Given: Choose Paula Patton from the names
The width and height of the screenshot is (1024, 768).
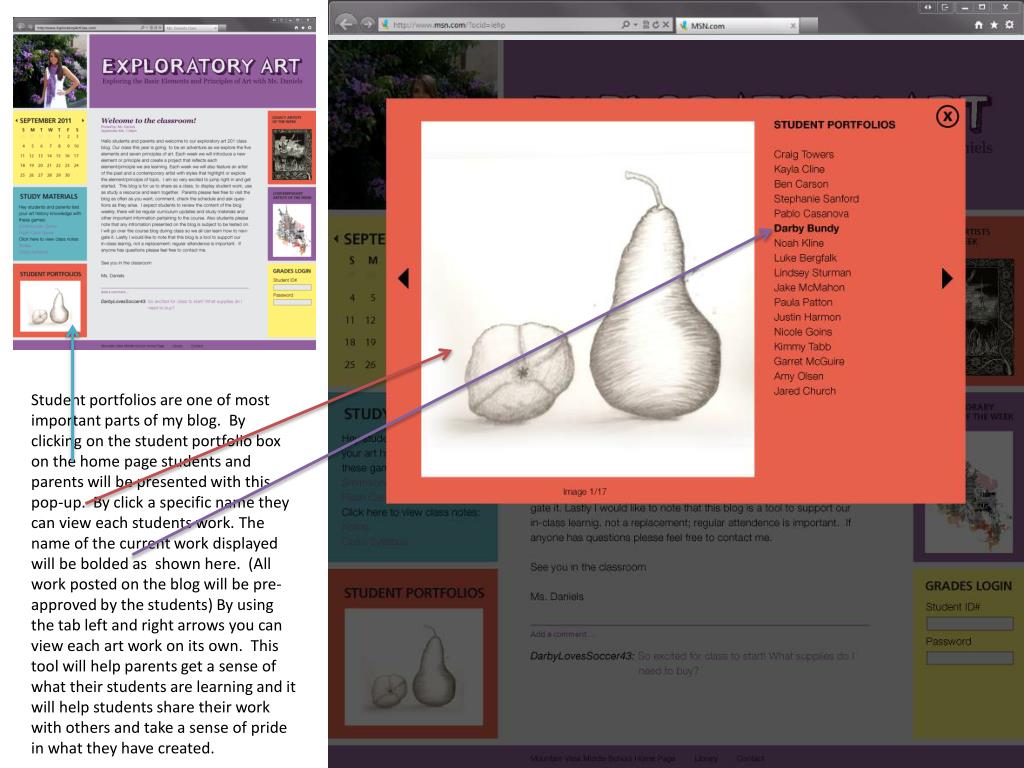Looking at the screenshot, I should point(803,302).
